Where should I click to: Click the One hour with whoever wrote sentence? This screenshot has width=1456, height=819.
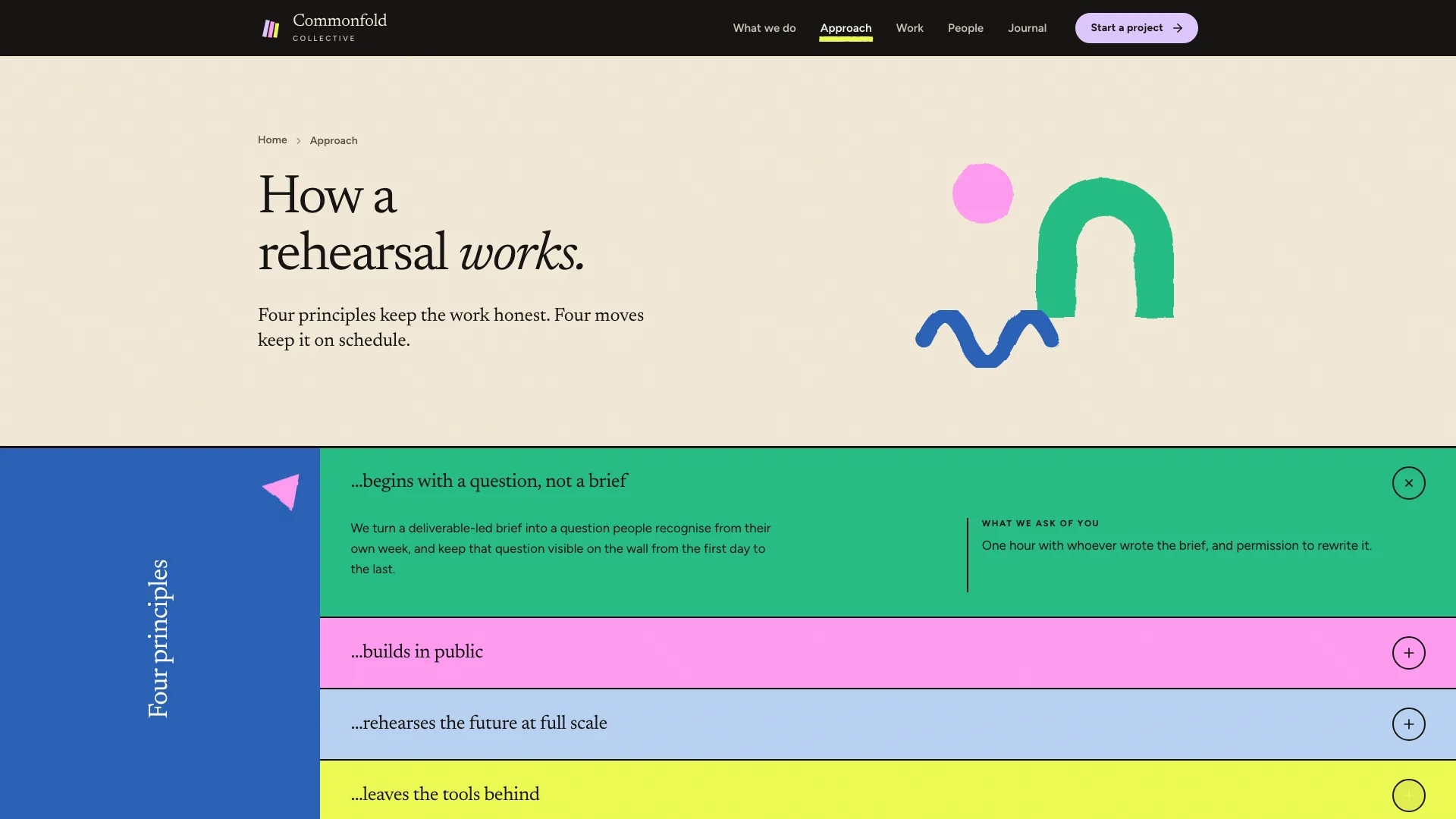[1176, 545]
